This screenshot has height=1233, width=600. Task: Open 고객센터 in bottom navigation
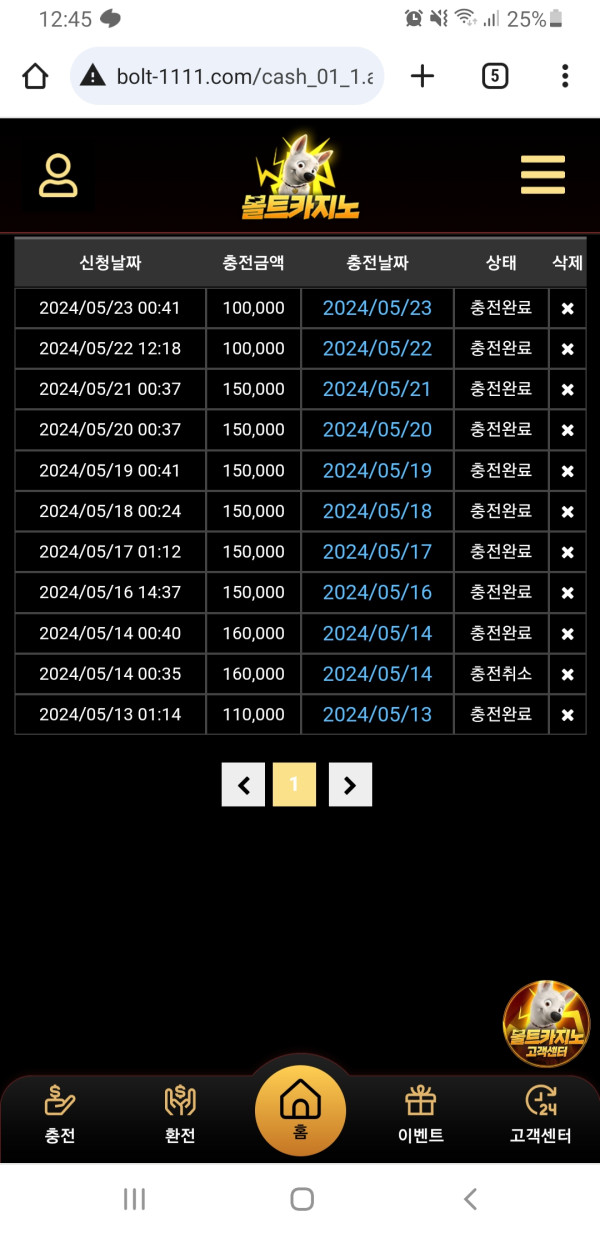(x=540, y=1113)
